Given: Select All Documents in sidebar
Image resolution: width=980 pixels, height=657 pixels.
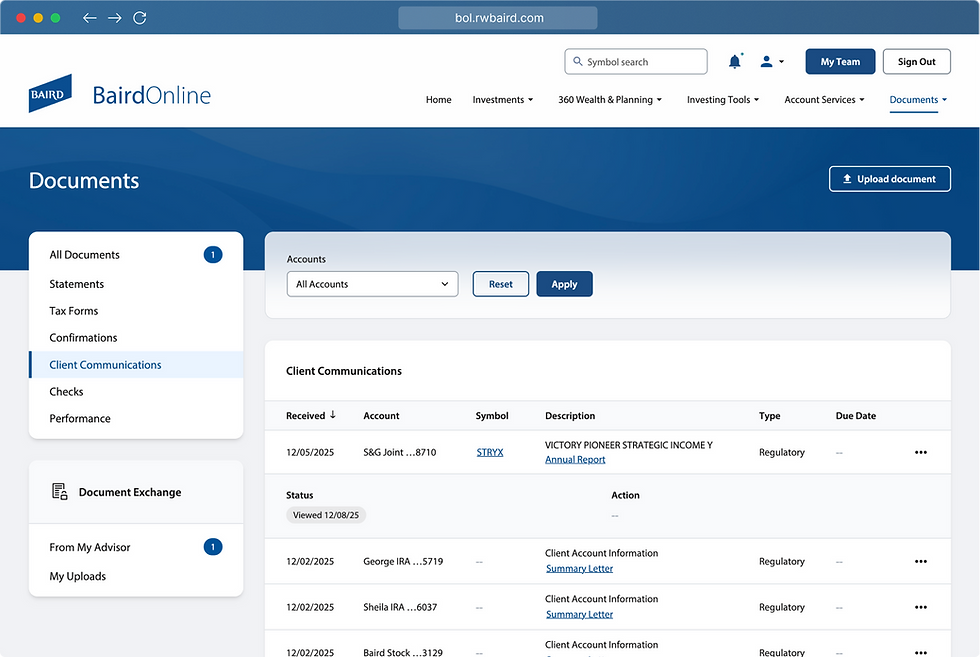Looking at the screenshot, I should pyautogui.click(x=84, y=254).
